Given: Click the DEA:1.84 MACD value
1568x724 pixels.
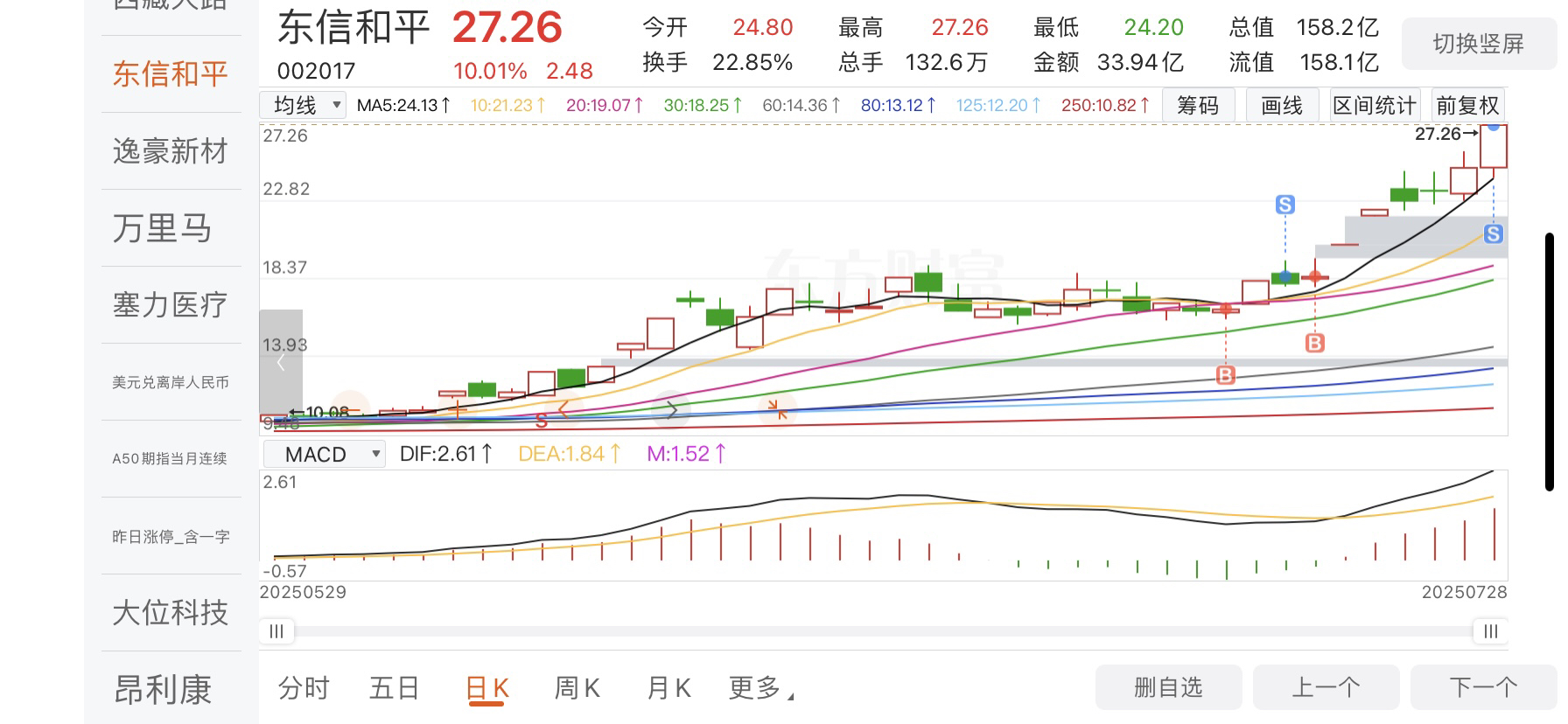Looking at the screenshot, I should 570,454.
